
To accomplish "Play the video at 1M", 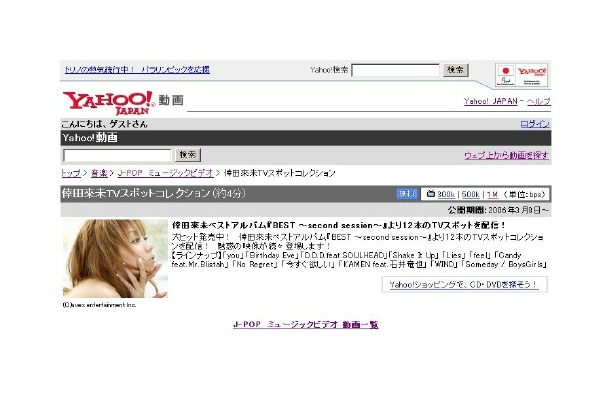I will pyautogui.click(x=492, y=194).
